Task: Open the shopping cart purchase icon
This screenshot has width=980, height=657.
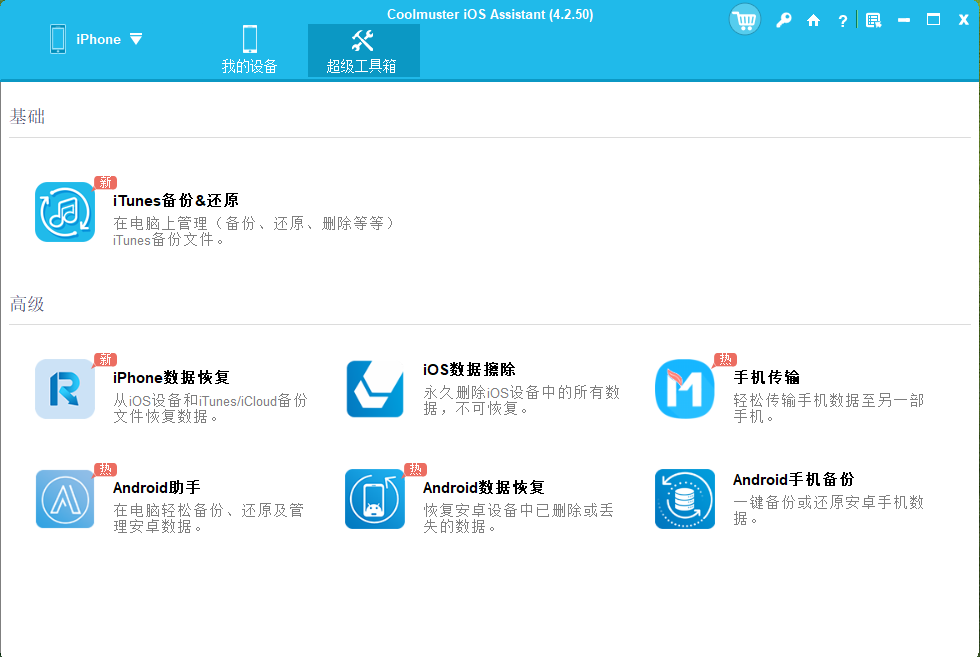Action: [x=744, y=19]
